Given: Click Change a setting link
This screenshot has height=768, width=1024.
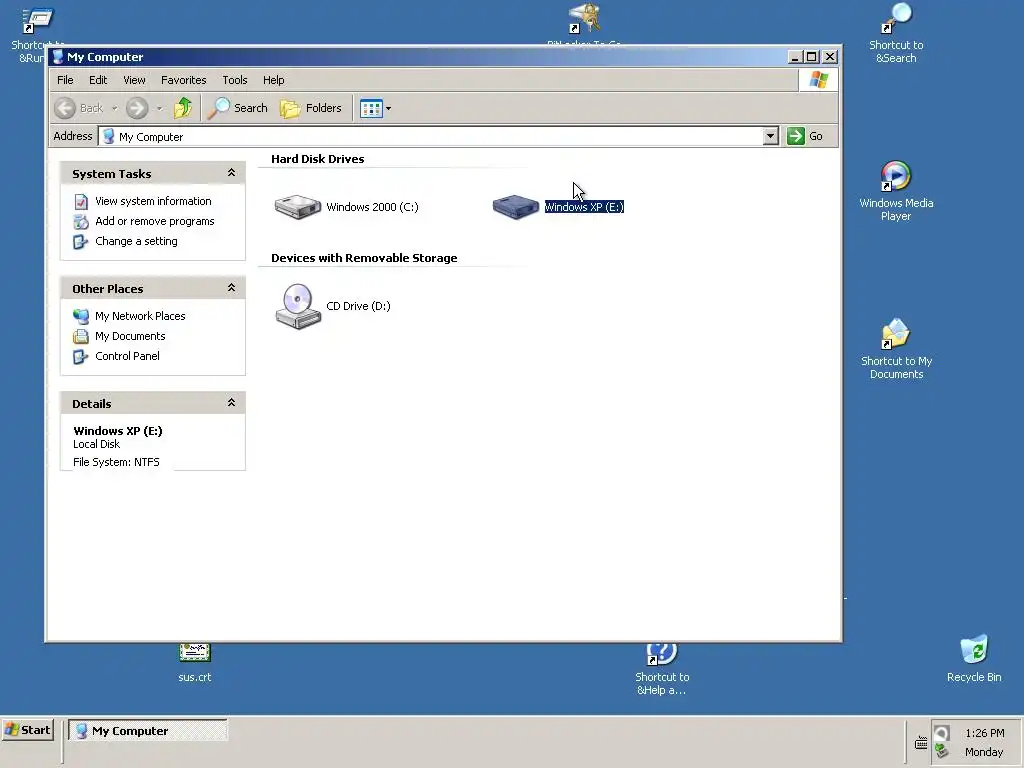Looking at the screenshot, I should coord(136,241).
